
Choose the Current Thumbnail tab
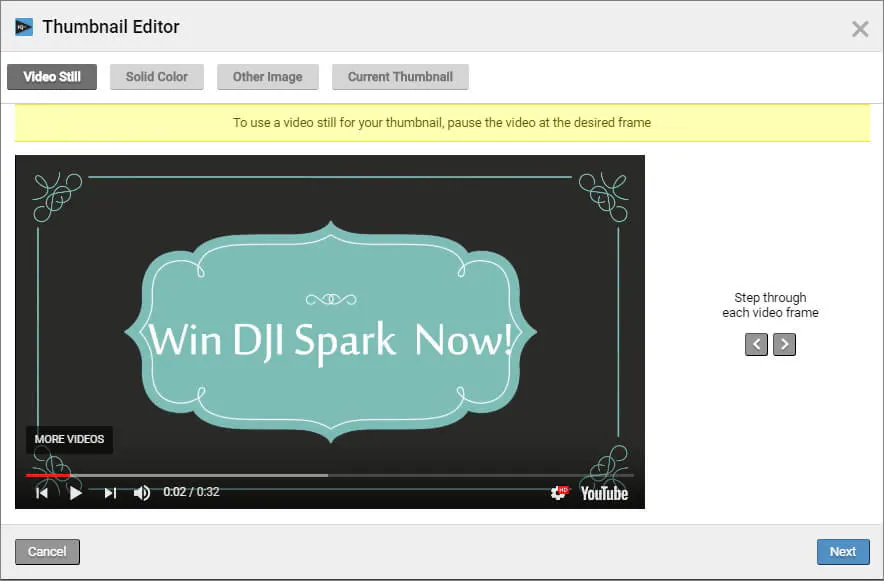400,77
